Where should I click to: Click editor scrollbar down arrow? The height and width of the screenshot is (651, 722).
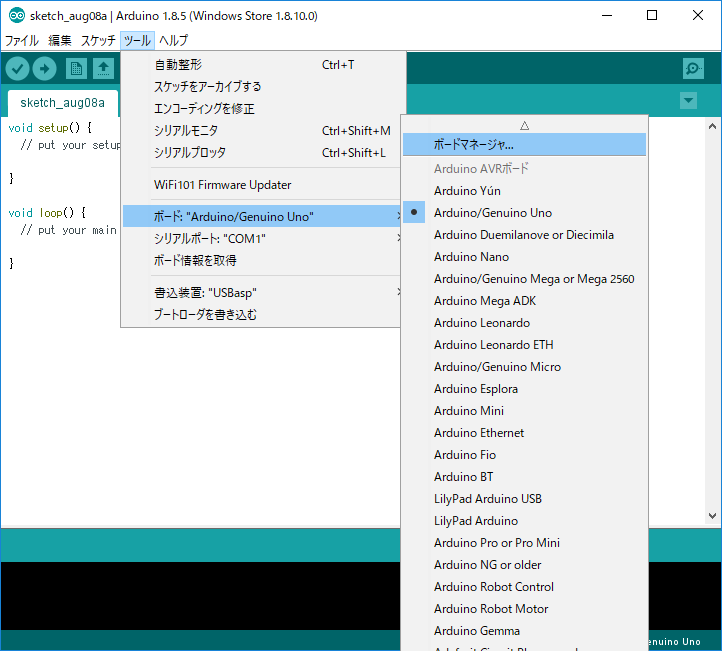tap(712, 516)
